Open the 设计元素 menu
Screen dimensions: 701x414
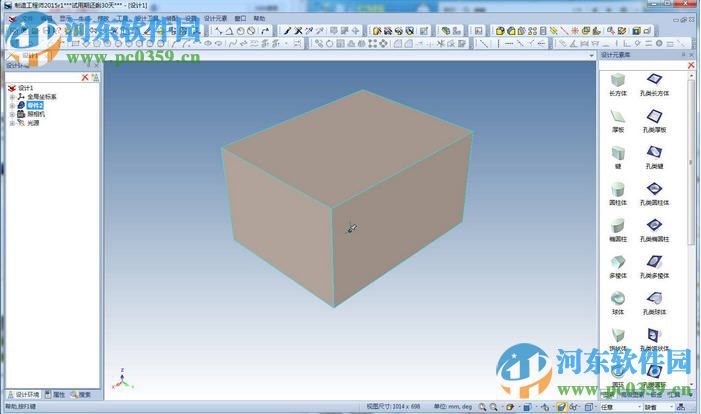215,18
